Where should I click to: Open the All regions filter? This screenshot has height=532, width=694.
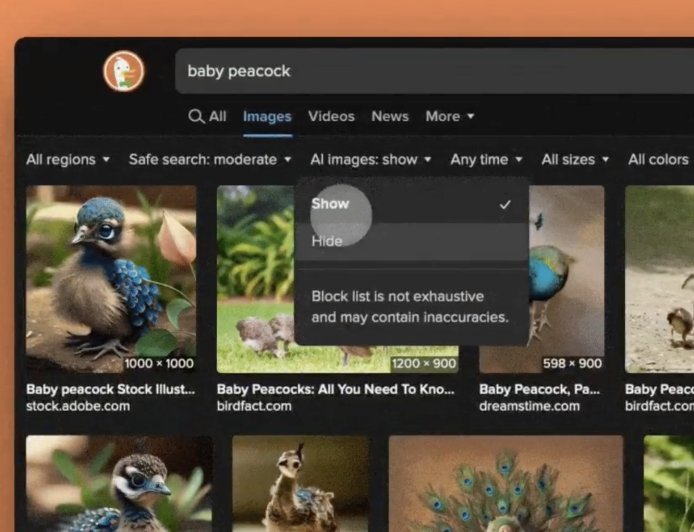pyautogui.click(x=68, y=159)
